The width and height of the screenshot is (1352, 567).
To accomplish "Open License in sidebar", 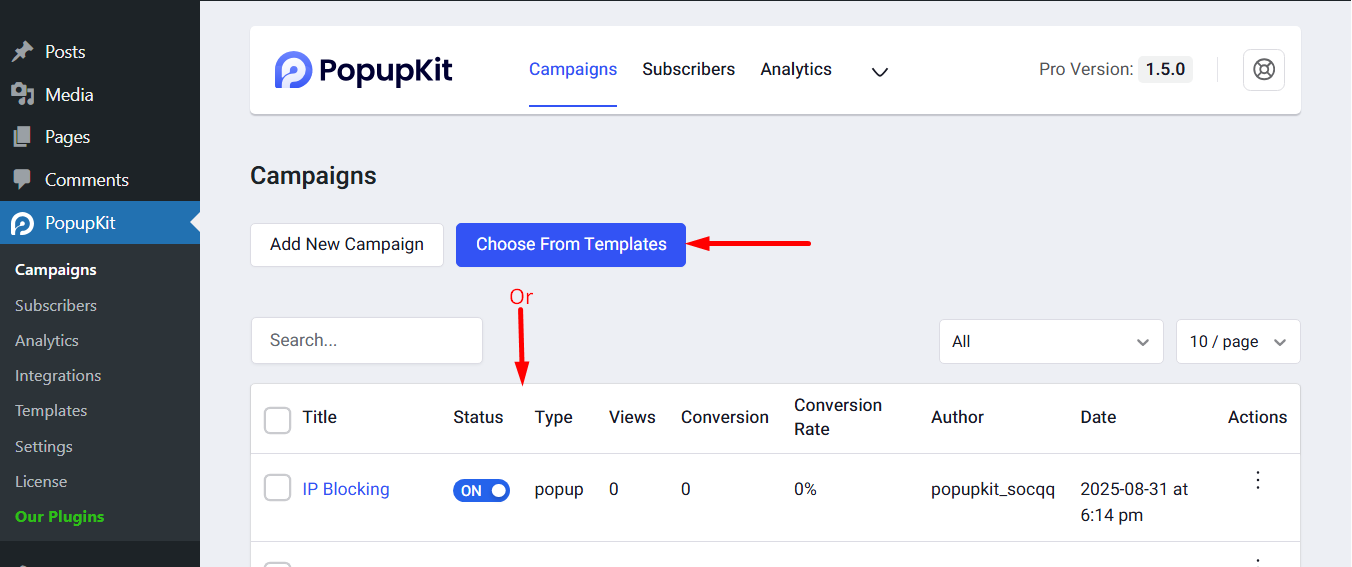I will [x=41, y=481].
